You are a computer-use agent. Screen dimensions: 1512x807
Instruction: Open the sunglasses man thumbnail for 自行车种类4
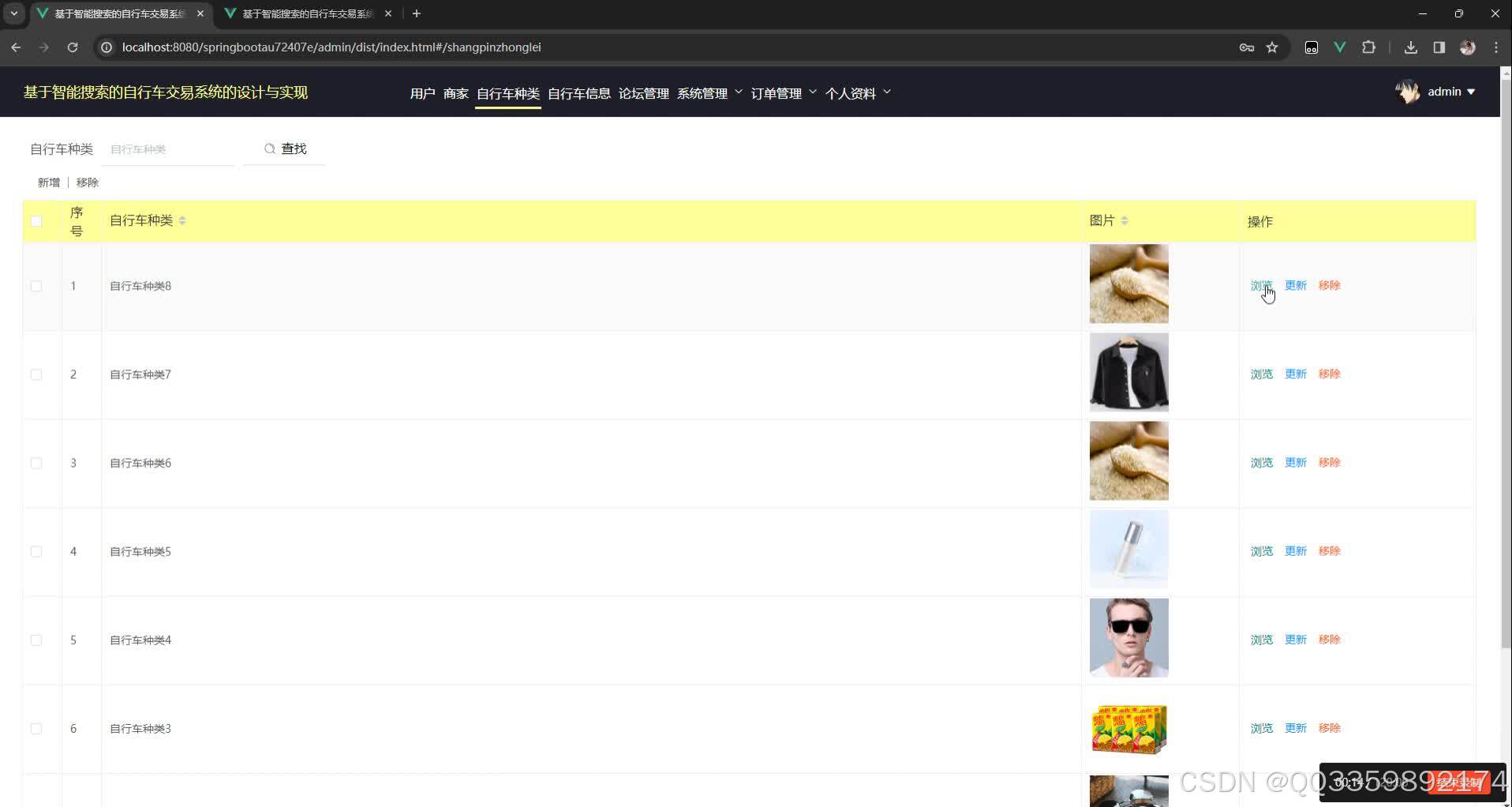[1128, 637]
